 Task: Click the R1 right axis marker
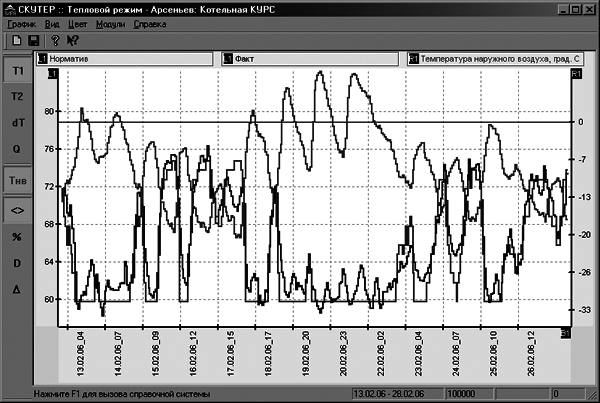(576, 73)
